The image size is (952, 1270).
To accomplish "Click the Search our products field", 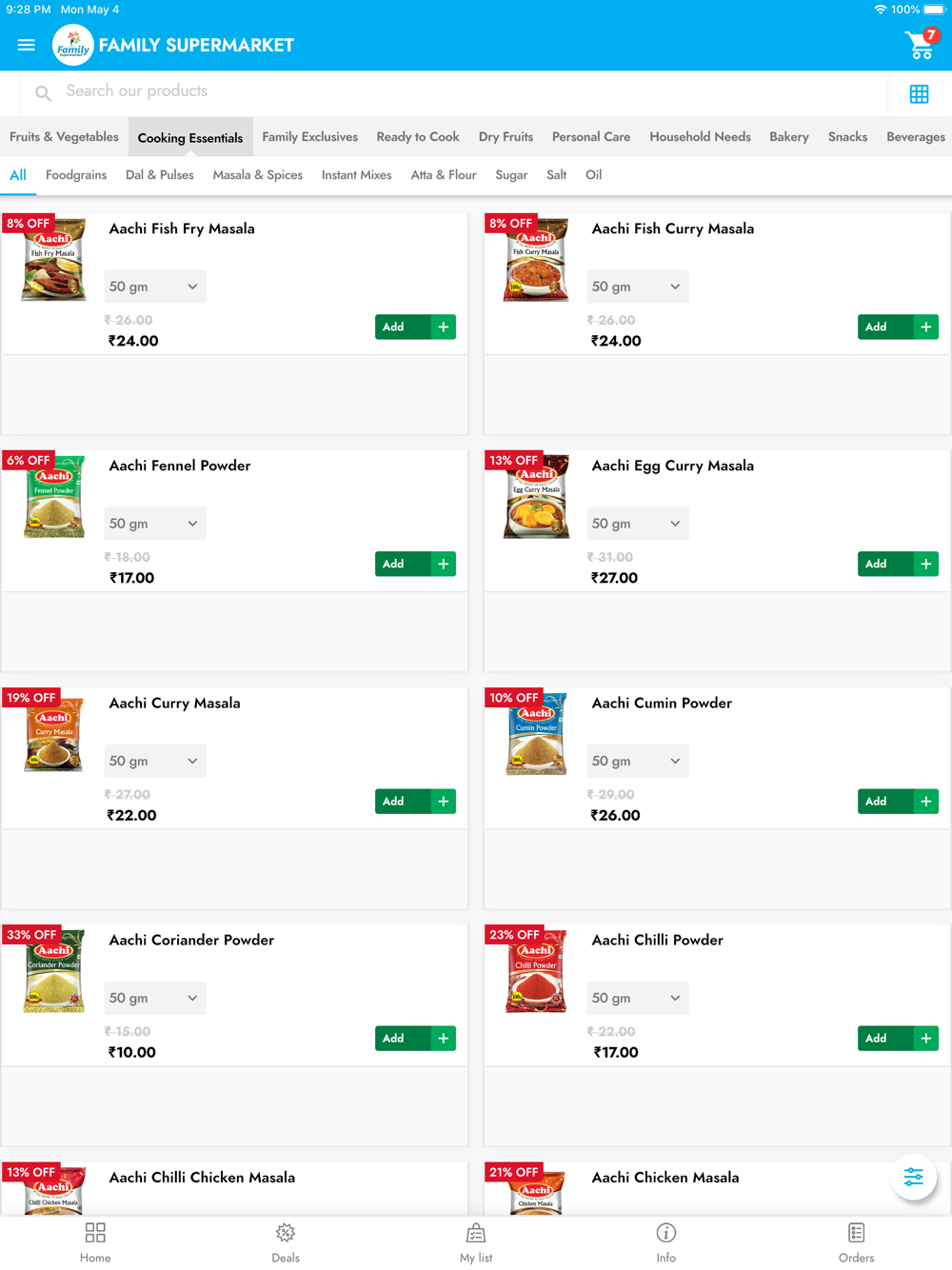I will point(455,92).
